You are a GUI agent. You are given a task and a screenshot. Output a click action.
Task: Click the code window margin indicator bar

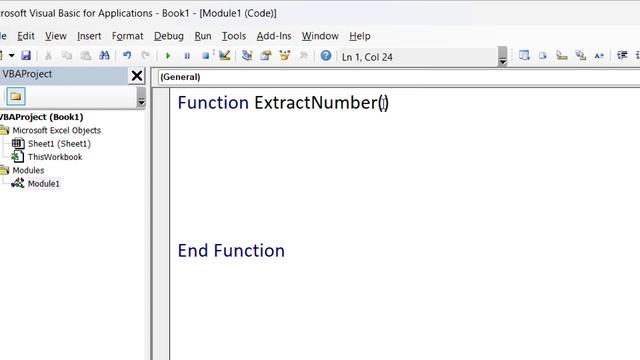(x=162, y=224)
